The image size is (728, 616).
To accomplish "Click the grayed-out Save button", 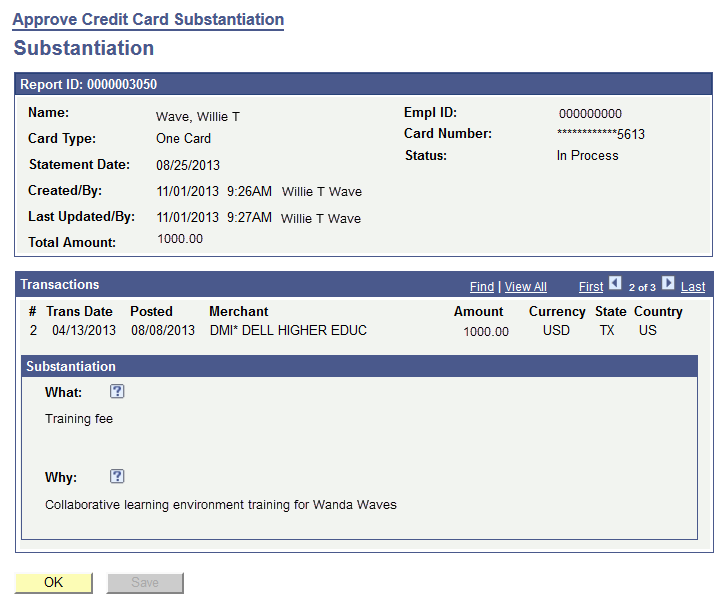I will [x=145, y=583].
